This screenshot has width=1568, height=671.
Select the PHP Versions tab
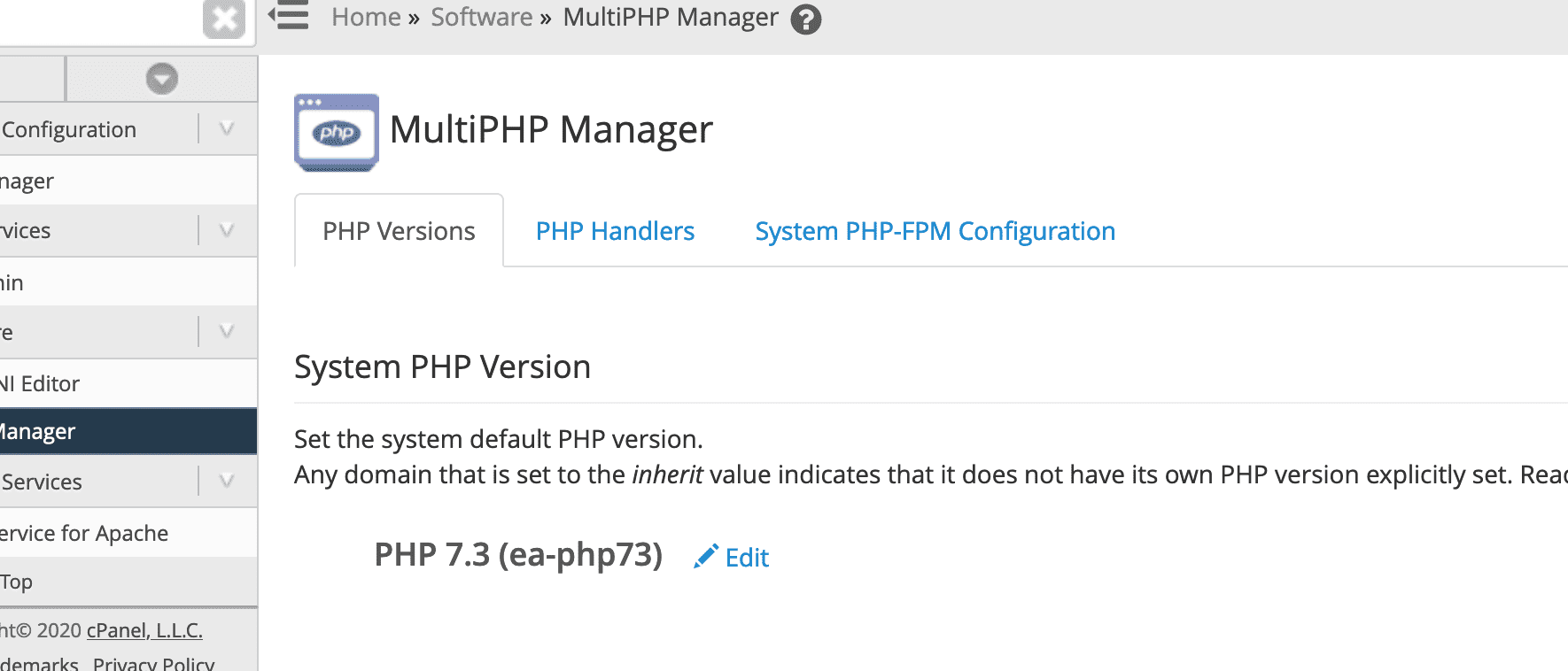click(399, 231)
